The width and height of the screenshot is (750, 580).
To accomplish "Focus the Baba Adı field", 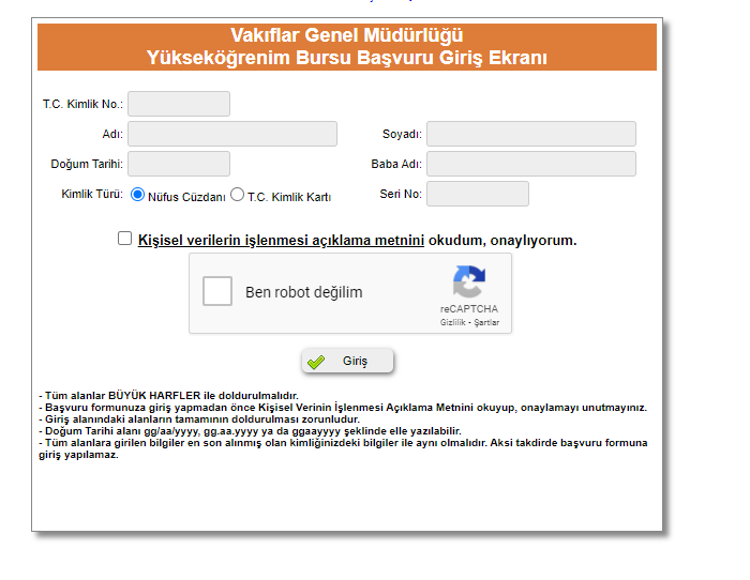I will coord(531,164).
